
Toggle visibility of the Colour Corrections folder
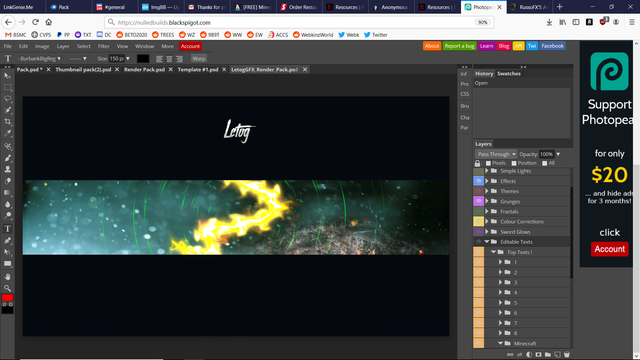pos(478,222)
